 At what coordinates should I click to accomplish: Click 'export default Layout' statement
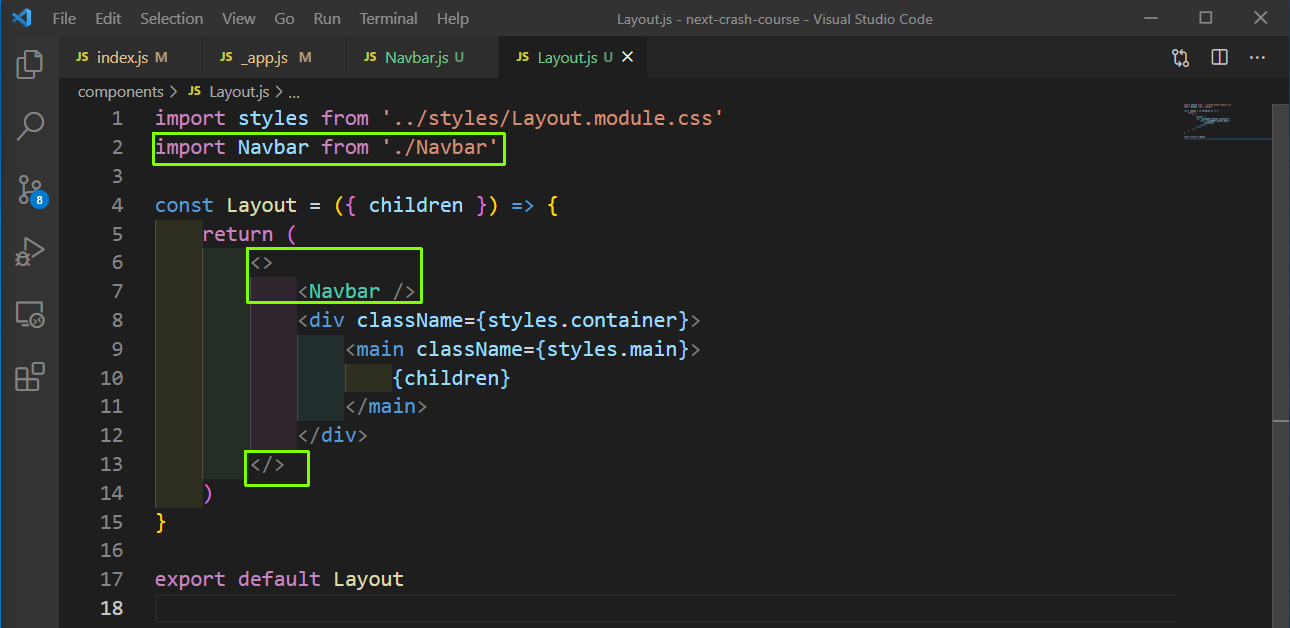(279, 579)
